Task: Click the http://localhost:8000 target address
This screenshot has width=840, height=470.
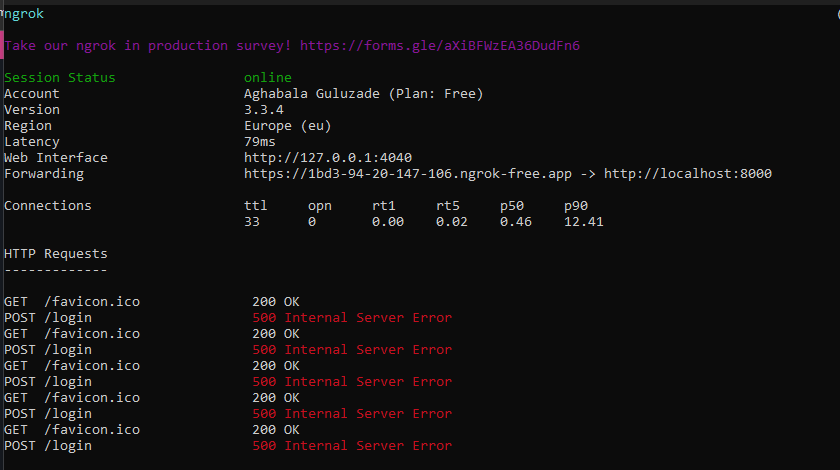Action: [688, 174]
